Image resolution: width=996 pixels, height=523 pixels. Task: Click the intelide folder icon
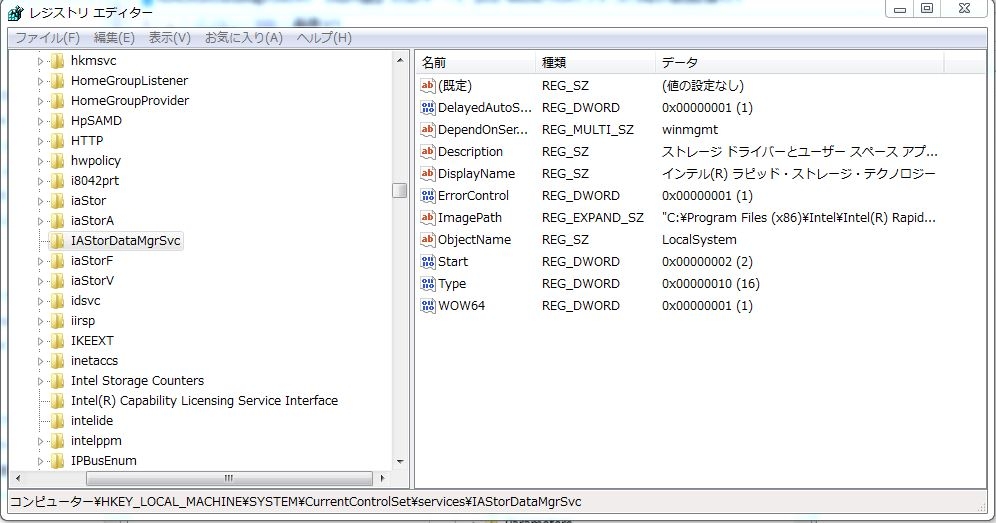(57, 421)
